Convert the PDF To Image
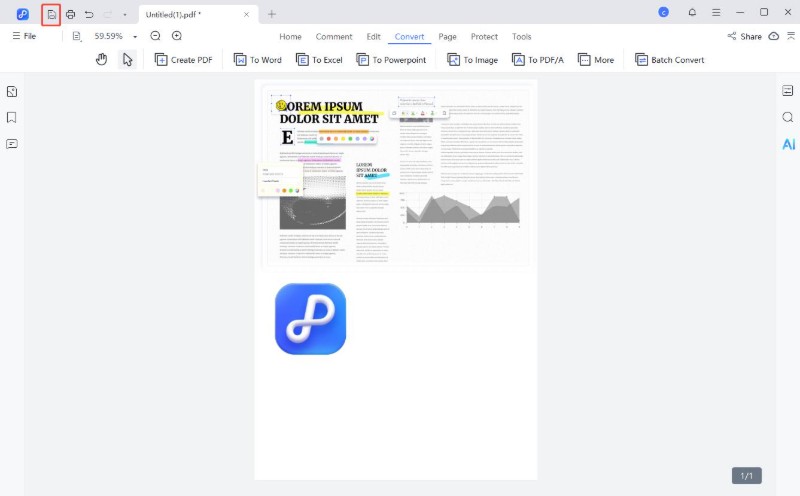The image size is (800, 496). coord(472,60)
